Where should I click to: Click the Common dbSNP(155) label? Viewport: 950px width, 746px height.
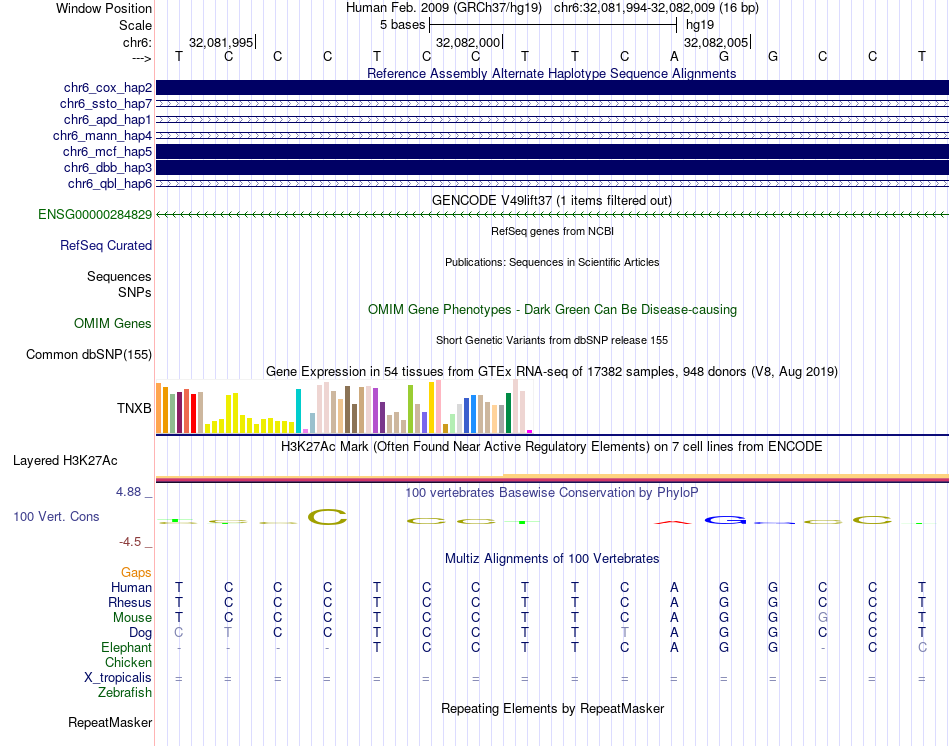(x=89, y=355)
